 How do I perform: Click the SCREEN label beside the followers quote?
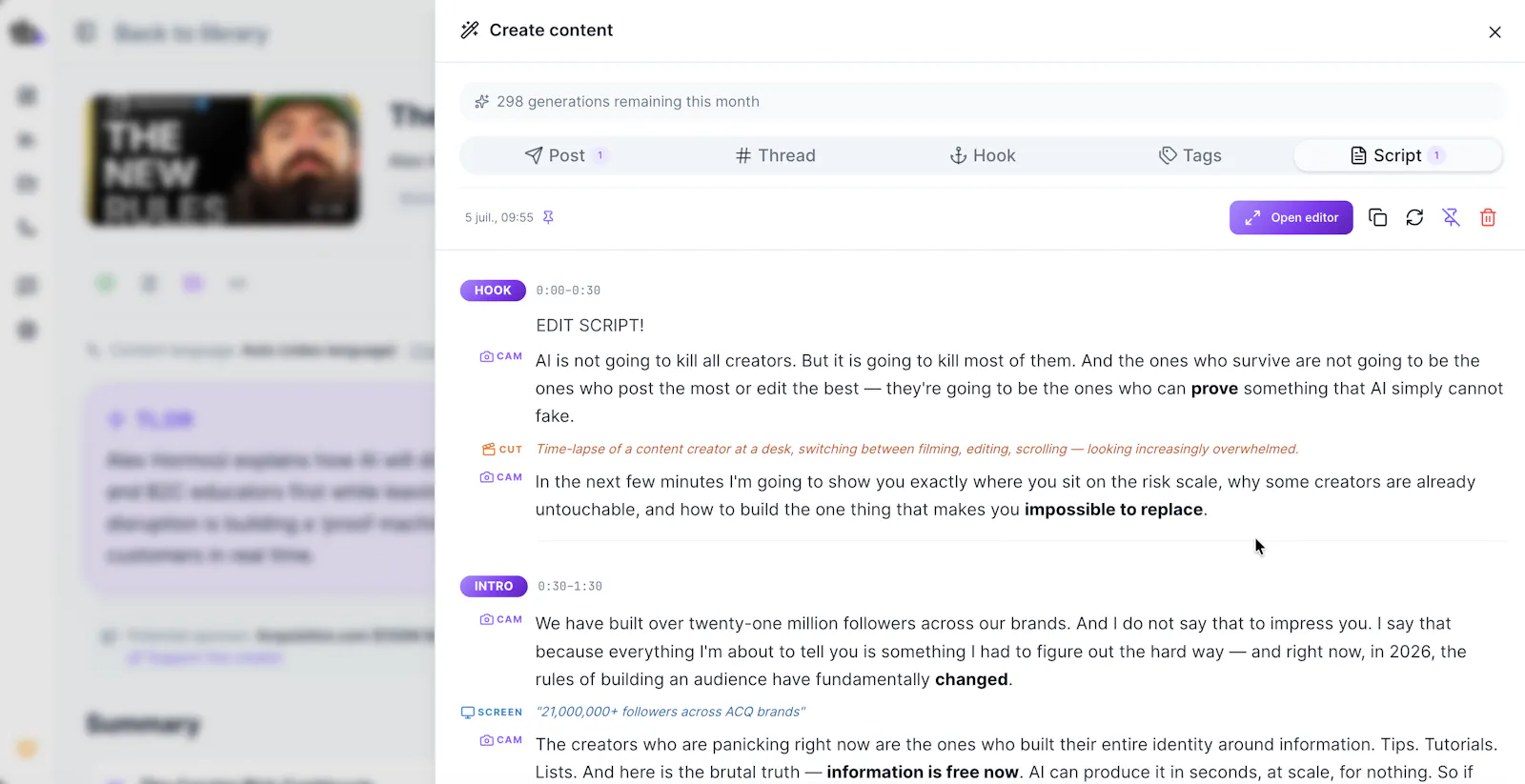point(492,712)
